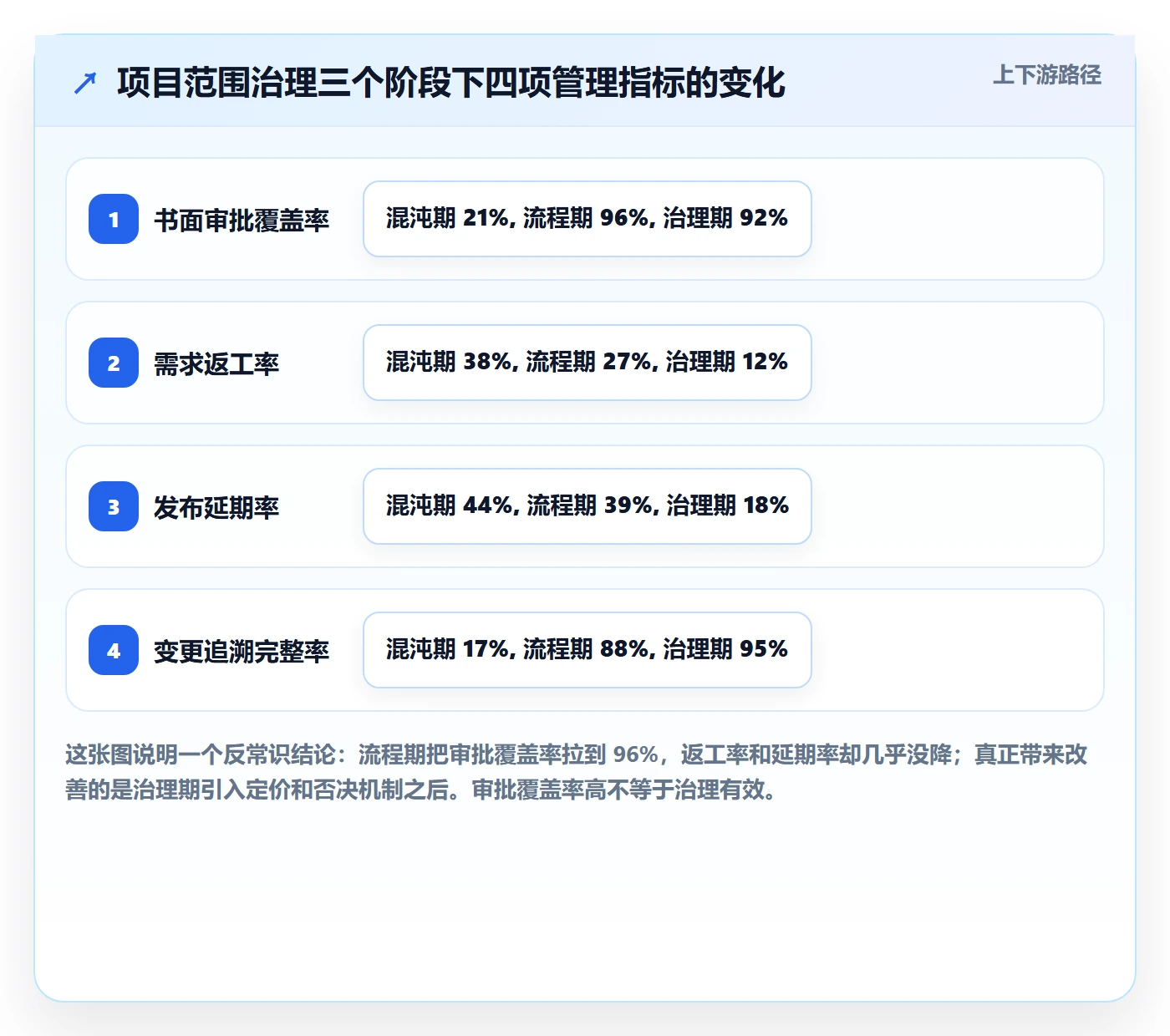
Task: Click the 需求返工率 metric label
Action: click(216, 363)
